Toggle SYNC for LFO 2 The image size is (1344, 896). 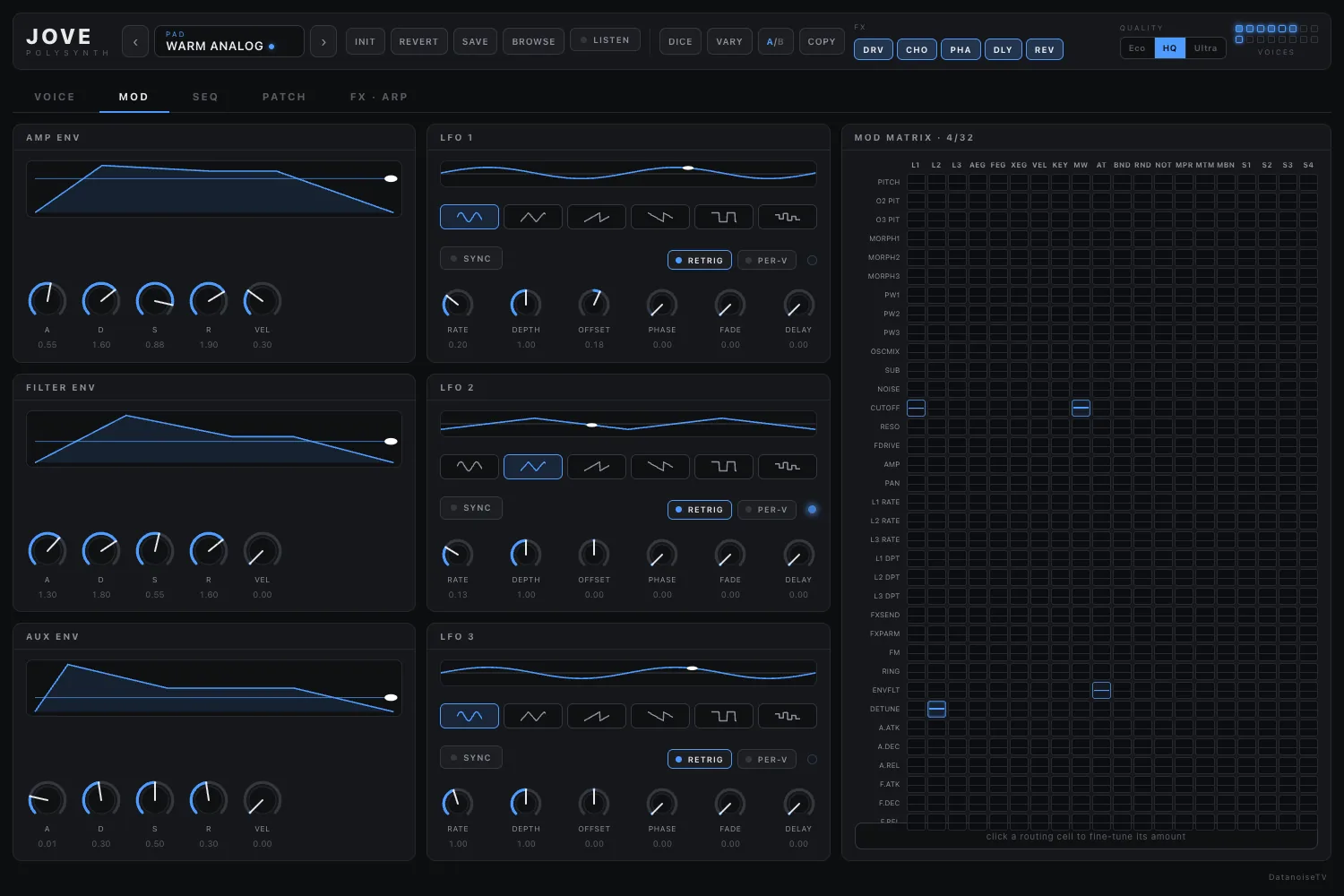471,507
